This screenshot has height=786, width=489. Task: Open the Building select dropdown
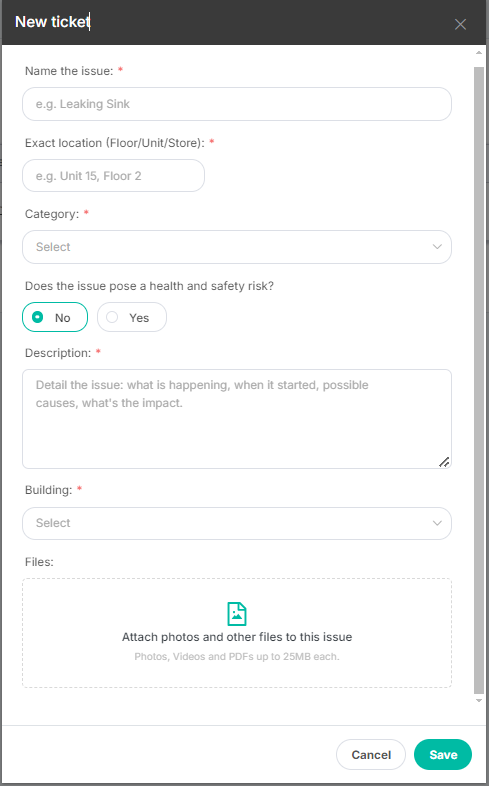pos(237,523)
